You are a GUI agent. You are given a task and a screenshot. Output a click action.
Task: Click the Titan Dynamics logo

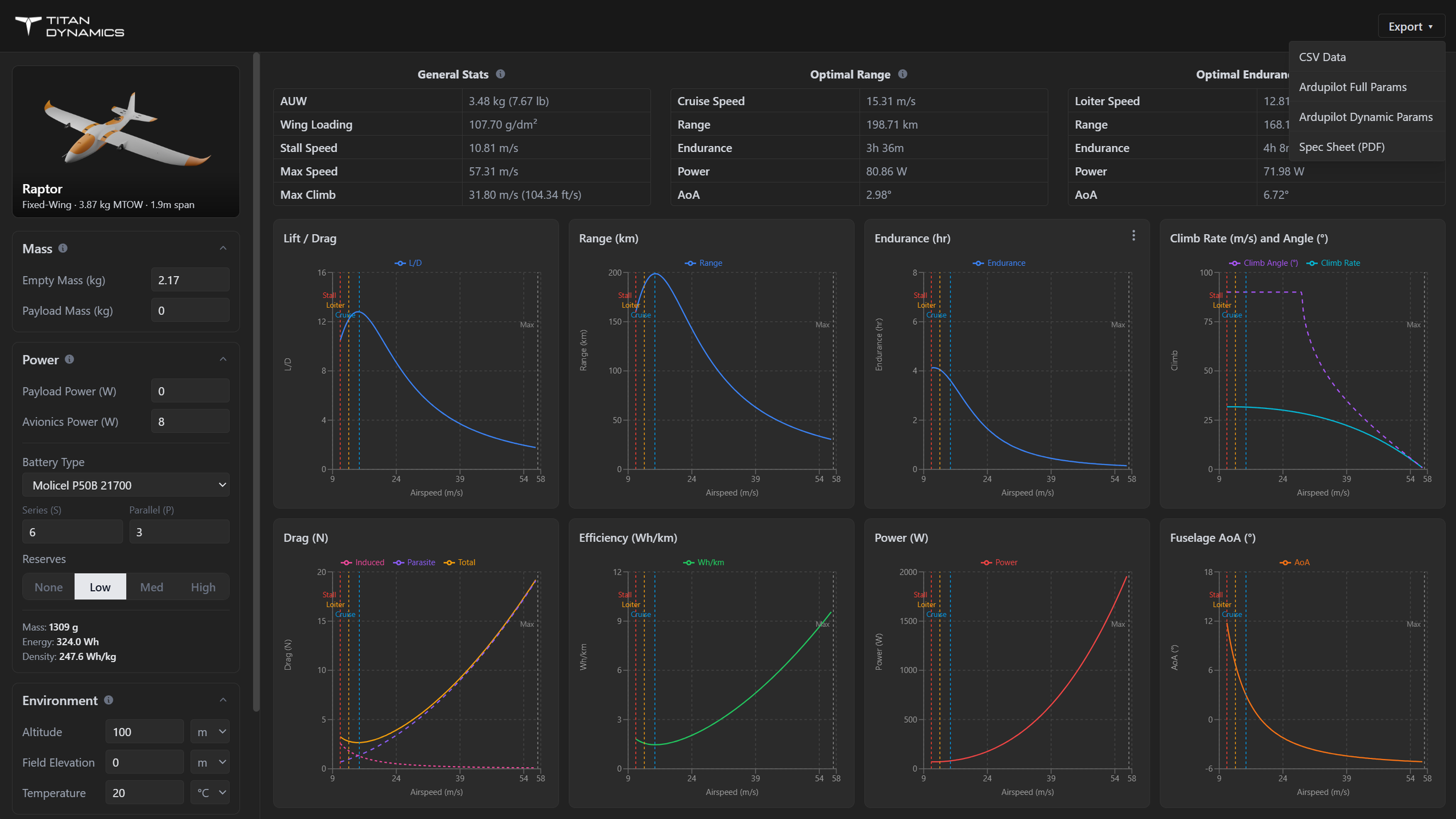click(x=69, y=26)
